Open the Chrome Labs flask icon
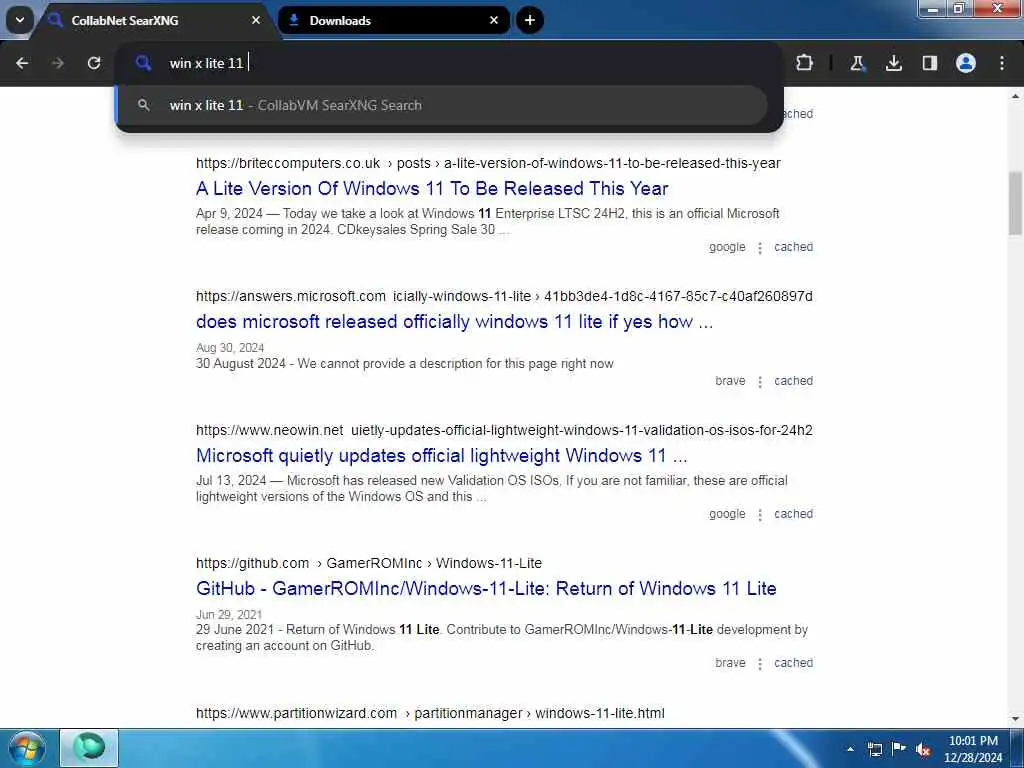The height and width of the screenshot is (768, 1024). (857, 63)
